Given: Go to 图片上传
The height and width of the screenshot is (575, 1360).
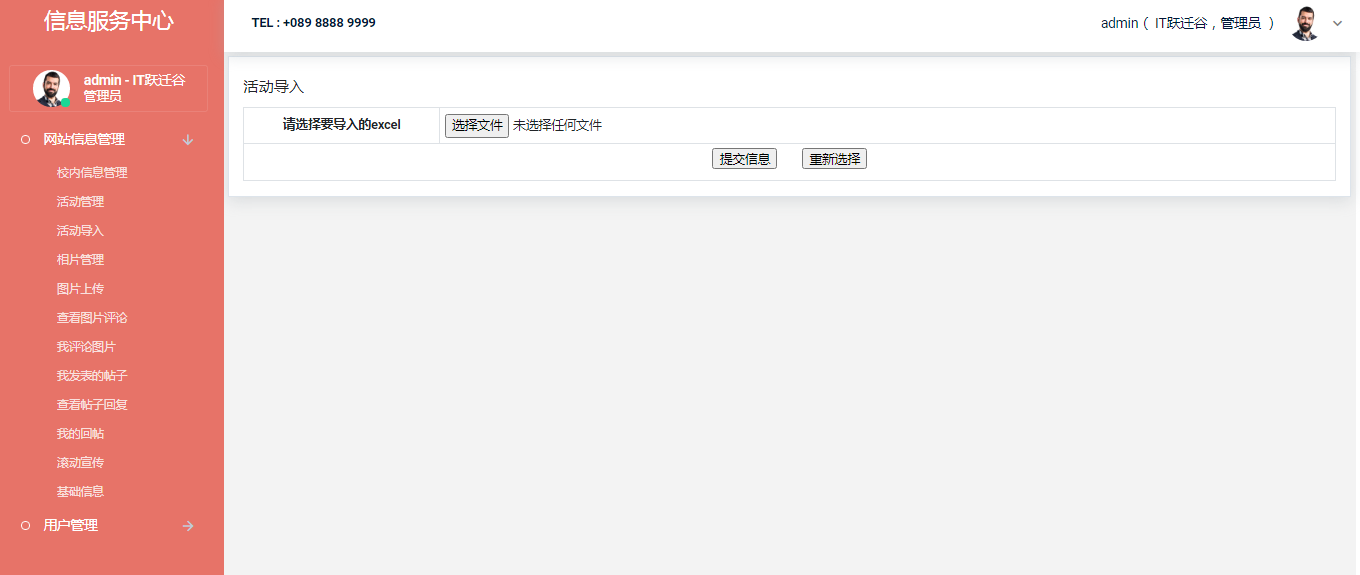Looking at the screenshot, I should [x=80, y=288].
